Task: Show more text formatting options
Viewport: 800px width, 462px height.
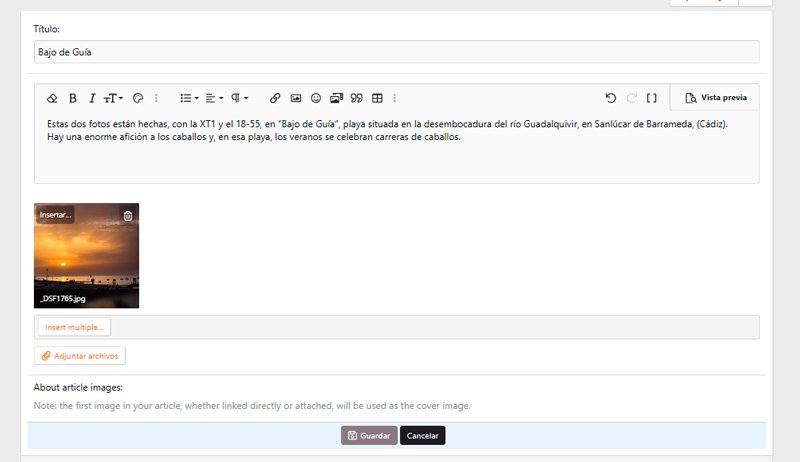Action: pyautogui.click(x=156, y=98)
